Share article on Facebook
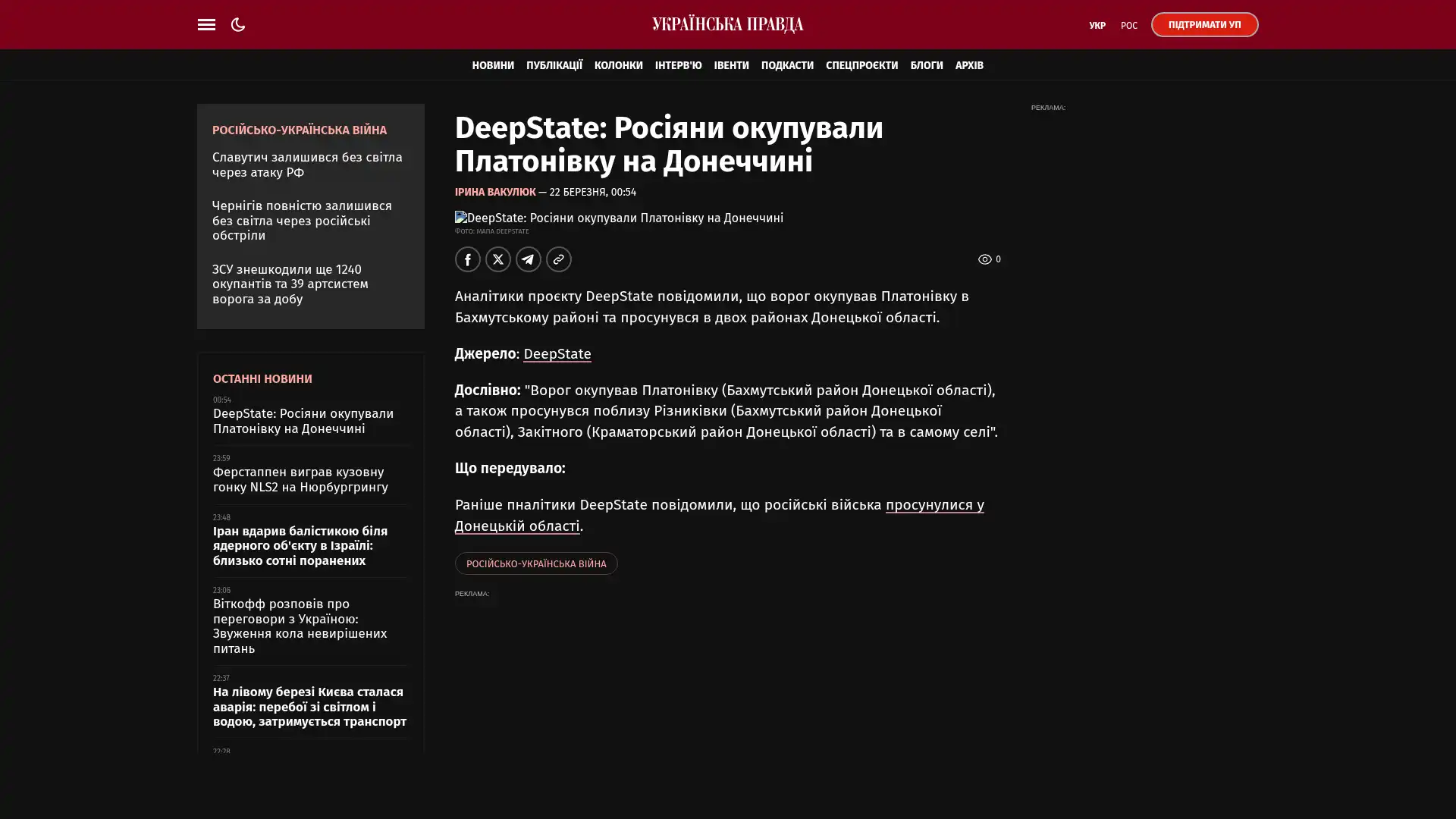The image size is (1456, 819). (468, 259)
